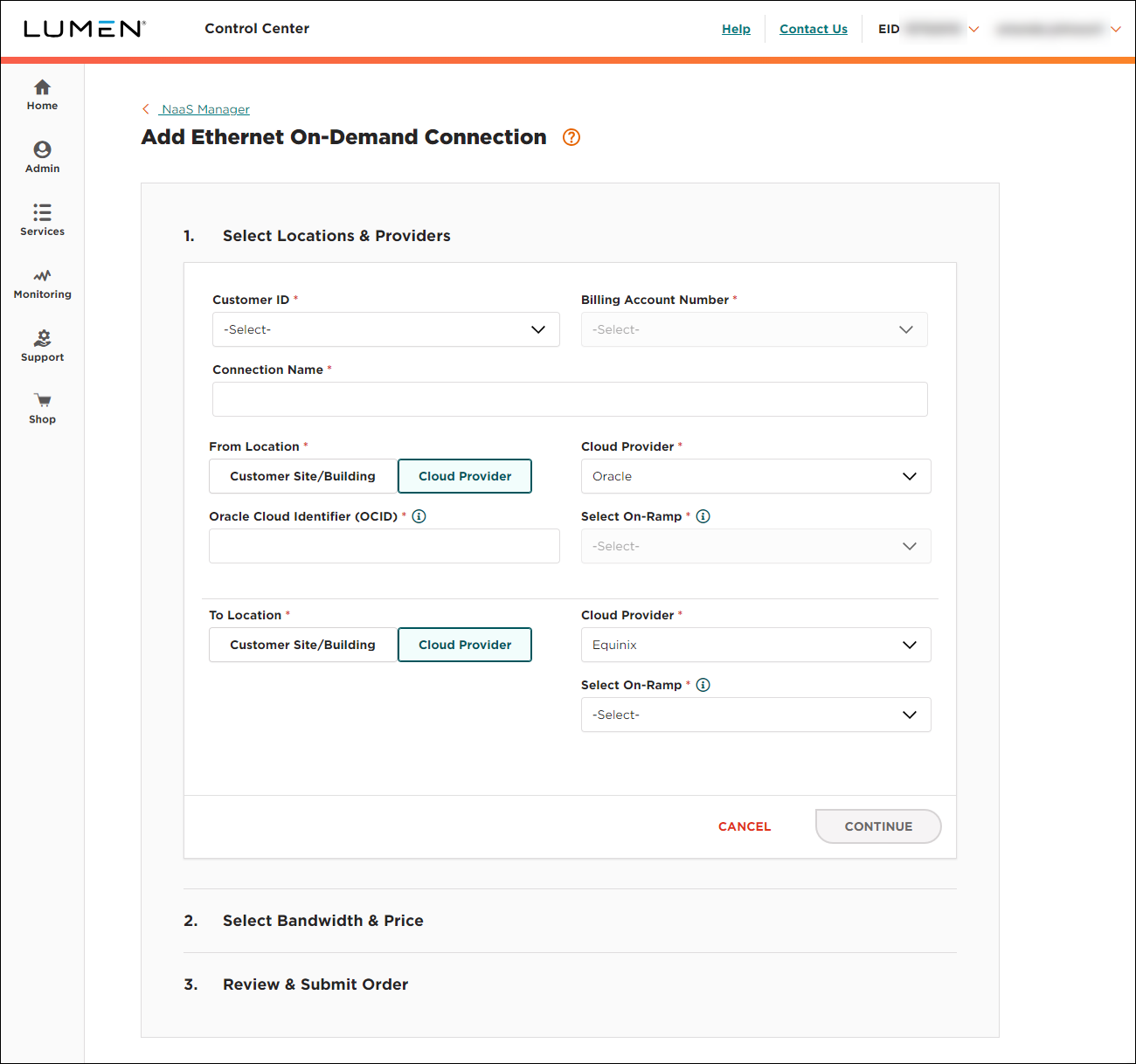Open the Support sidebar section
The image size is (1136, 1064).
pos(42,347)
